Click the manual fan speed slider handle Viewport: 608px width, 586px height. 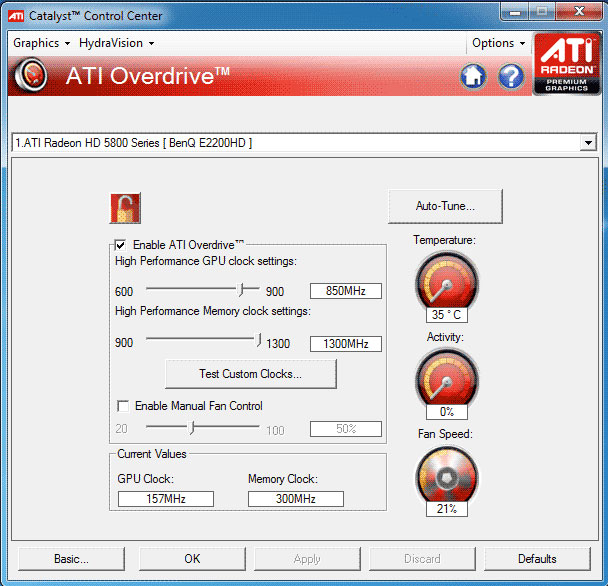click(192, 427)
